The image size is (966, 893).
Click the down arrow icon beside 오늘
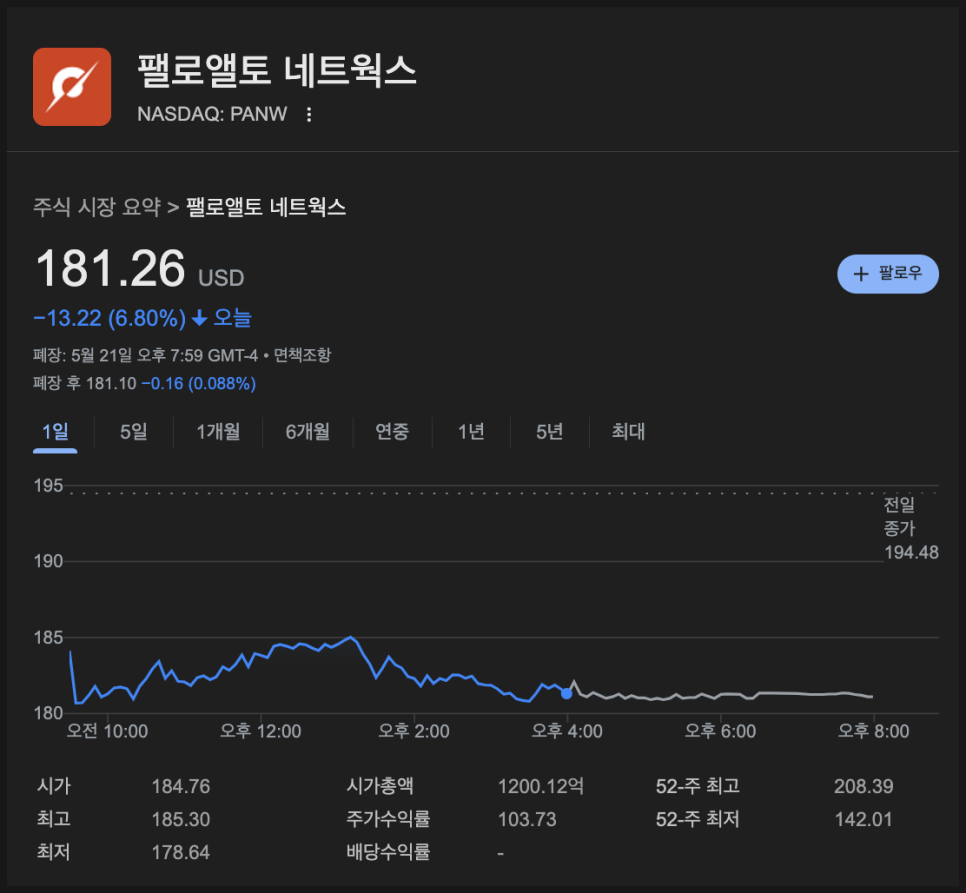pyautogui.click(x=199, y=318)
